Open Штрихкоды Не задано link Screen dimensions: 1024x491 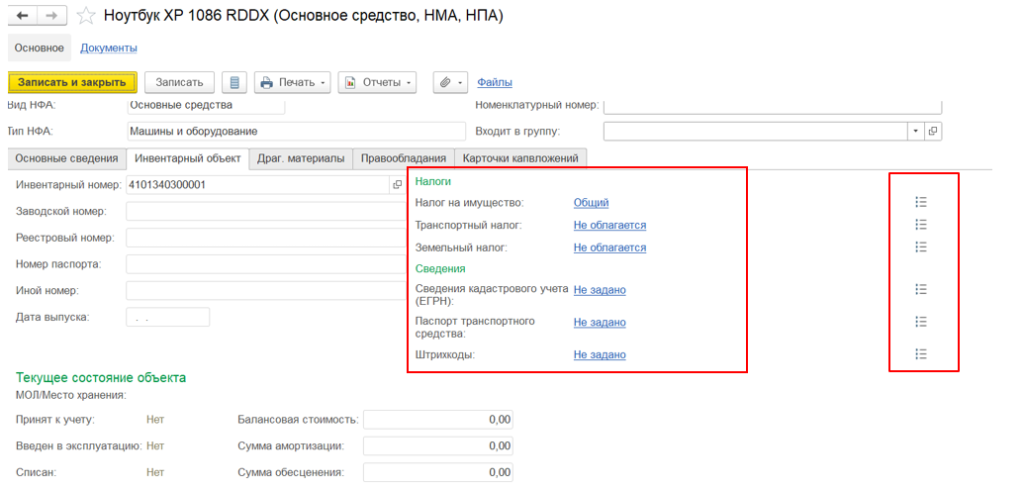tap(600, 355)
